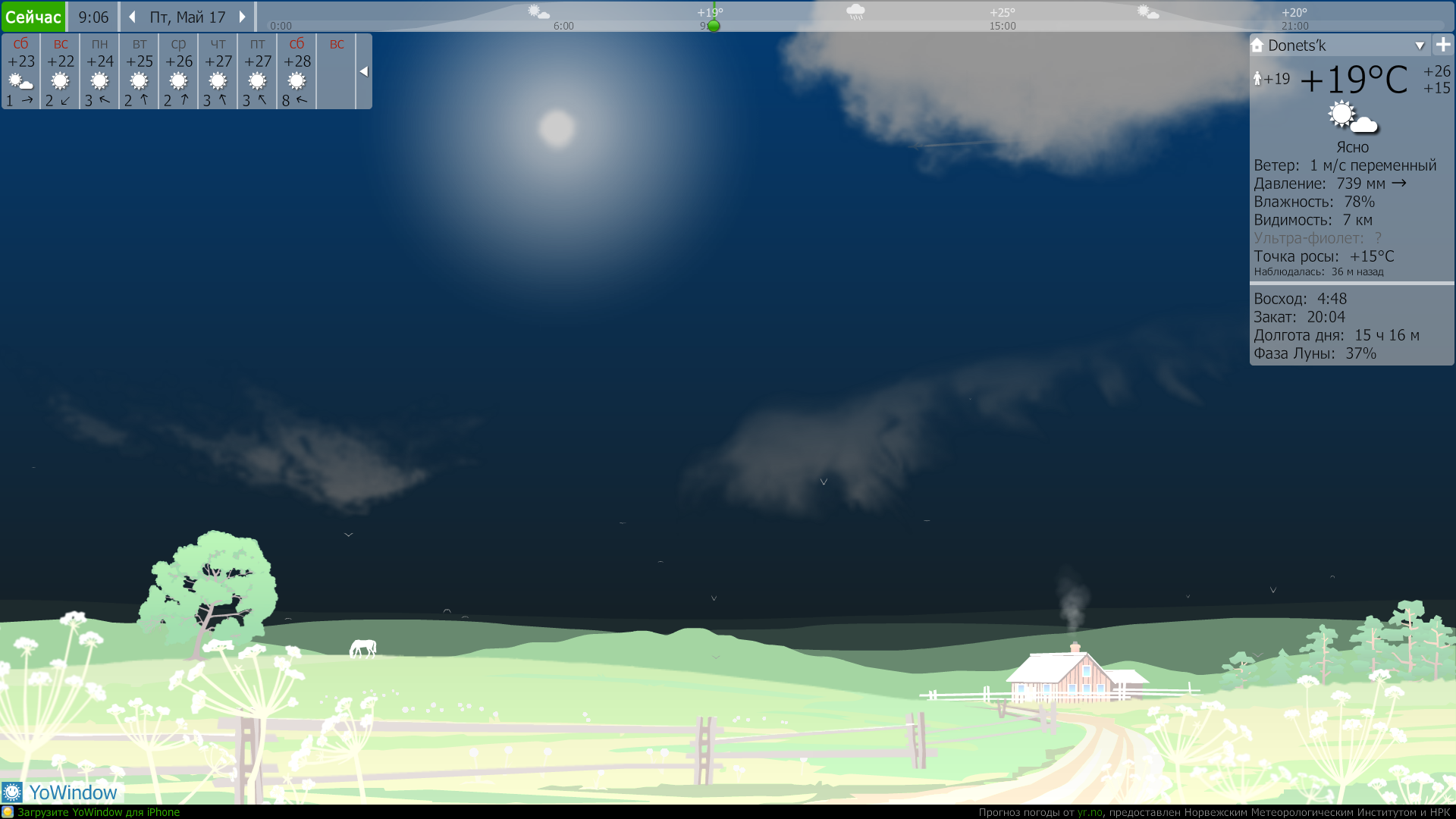The height and width of the screenshot is (819, 1456).
Task: Click the 6:00 partly cloudy timeline icon
Action: coord(538,11)
